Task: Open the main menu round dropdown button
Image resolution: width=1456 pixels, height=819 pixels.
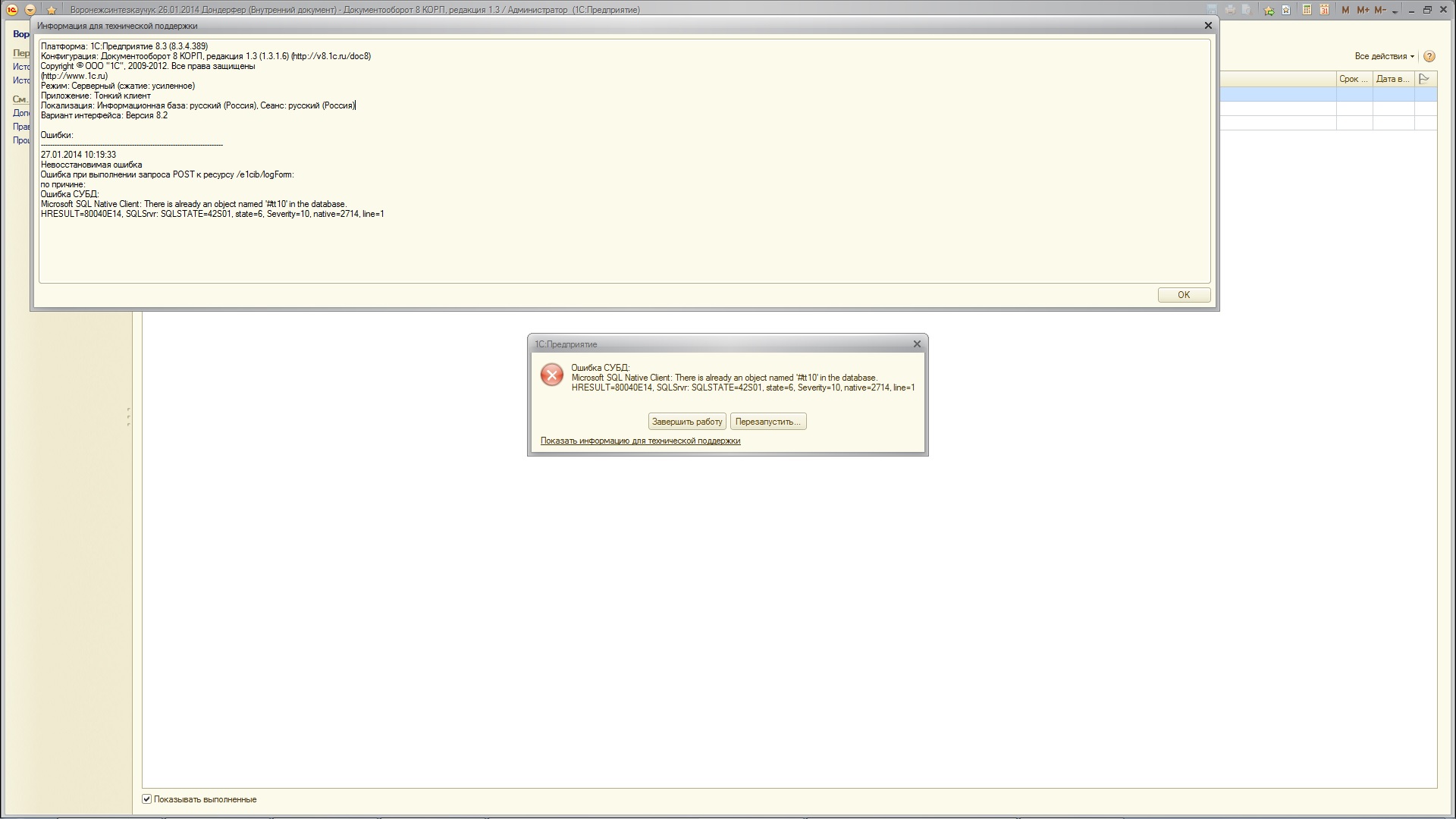Action: point(30,10)
